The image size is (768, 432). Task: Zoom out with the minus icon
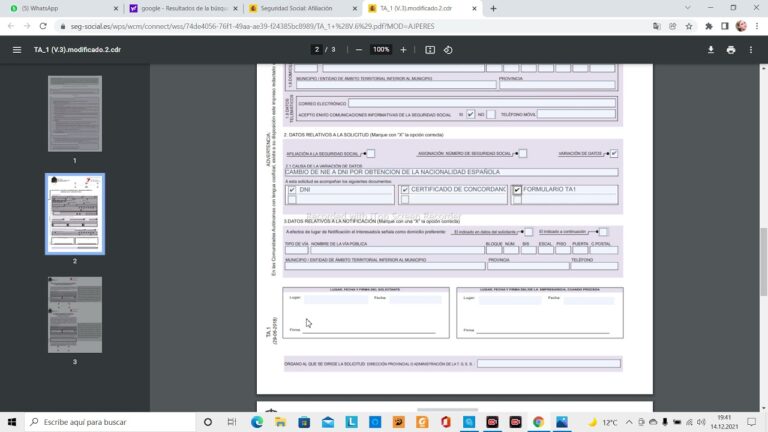pyautogui.click(x=359, y=50)
